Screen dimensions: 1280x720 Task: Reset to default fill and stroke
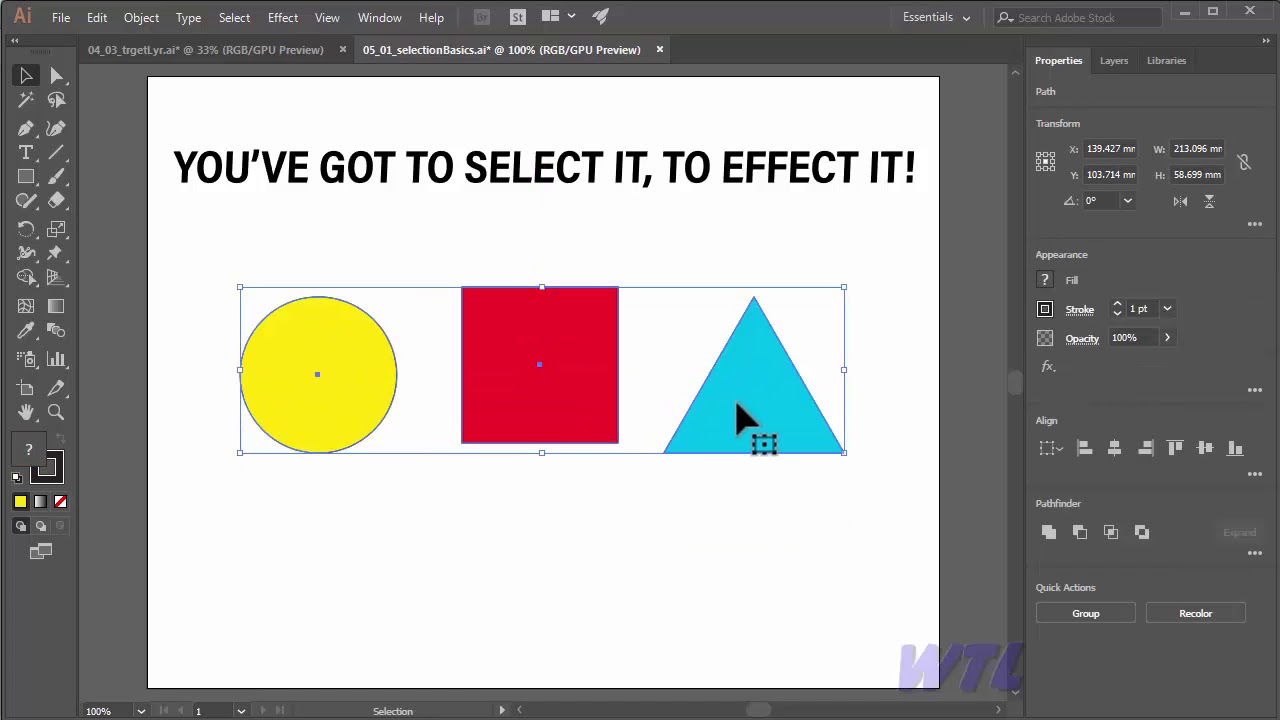click(17, 478)
